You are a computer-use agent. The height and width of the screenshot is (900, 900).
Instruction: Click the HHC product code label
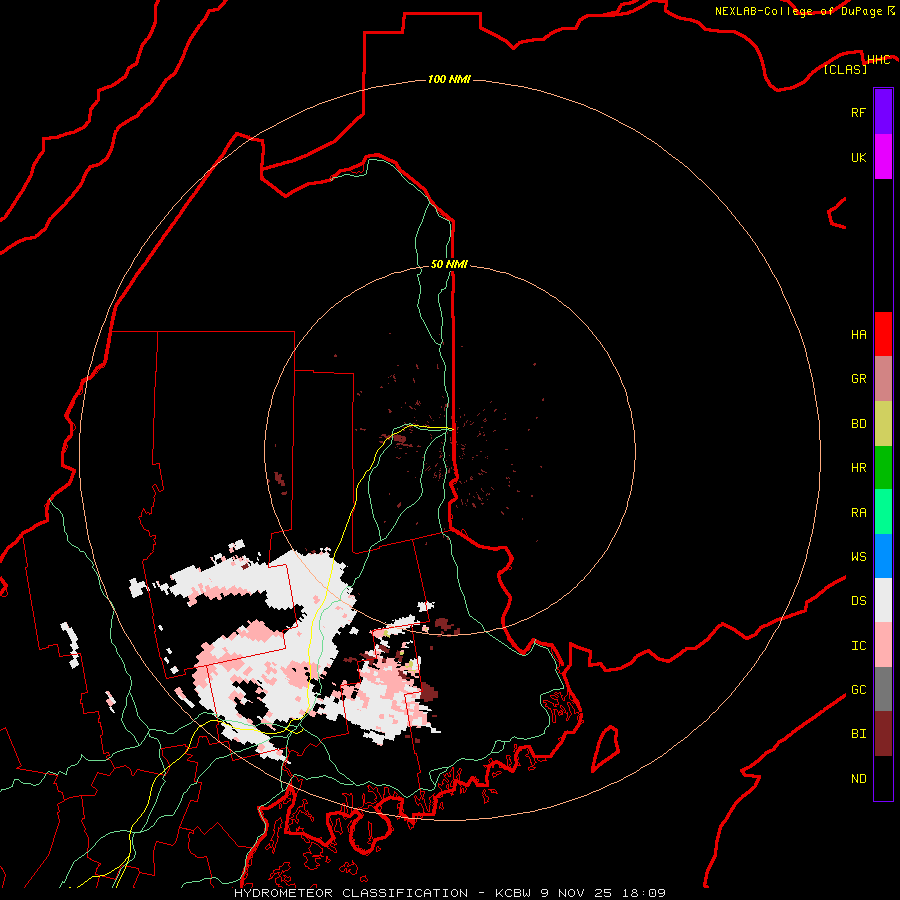[878, 60]
